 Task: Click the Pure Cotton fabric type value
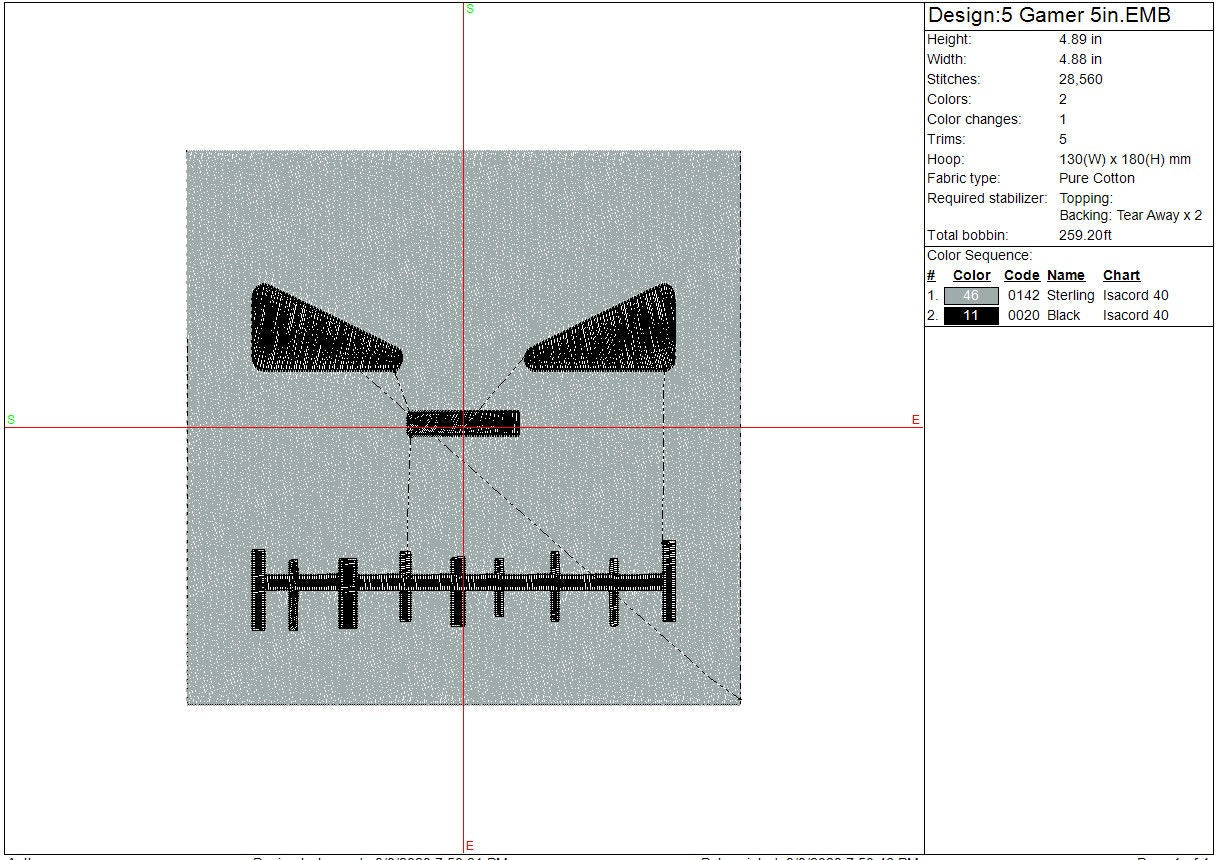point(1097,179)
